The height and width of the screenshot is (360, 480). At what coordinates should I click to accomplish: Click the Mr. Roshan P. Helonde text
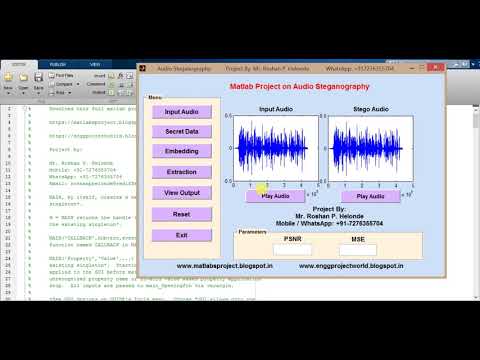329,216
